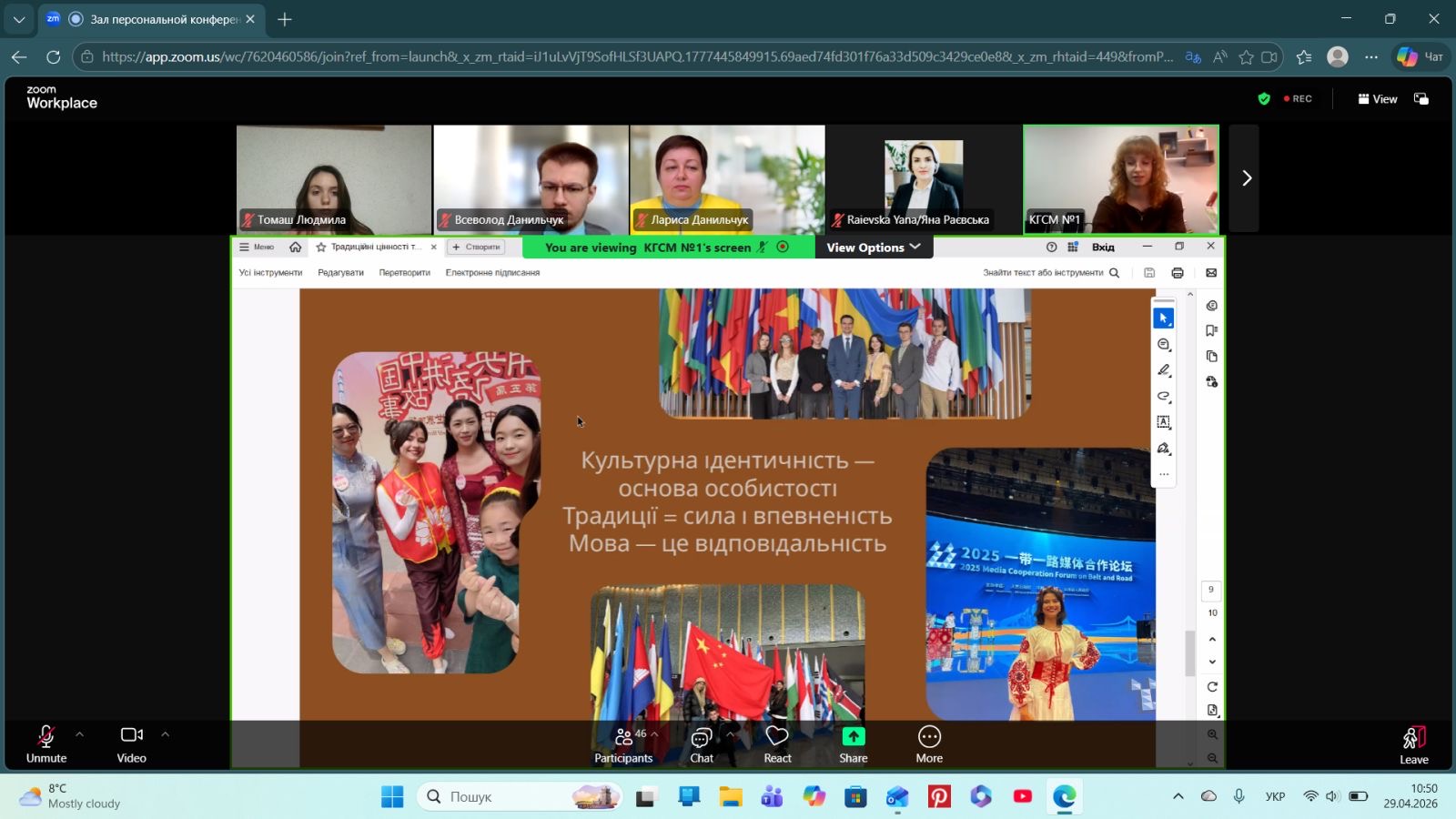The height and width of the screenshot is (819, 1456).
Task: Select Лариса Данильчук video thumbnail
Action: coord(727,179)
